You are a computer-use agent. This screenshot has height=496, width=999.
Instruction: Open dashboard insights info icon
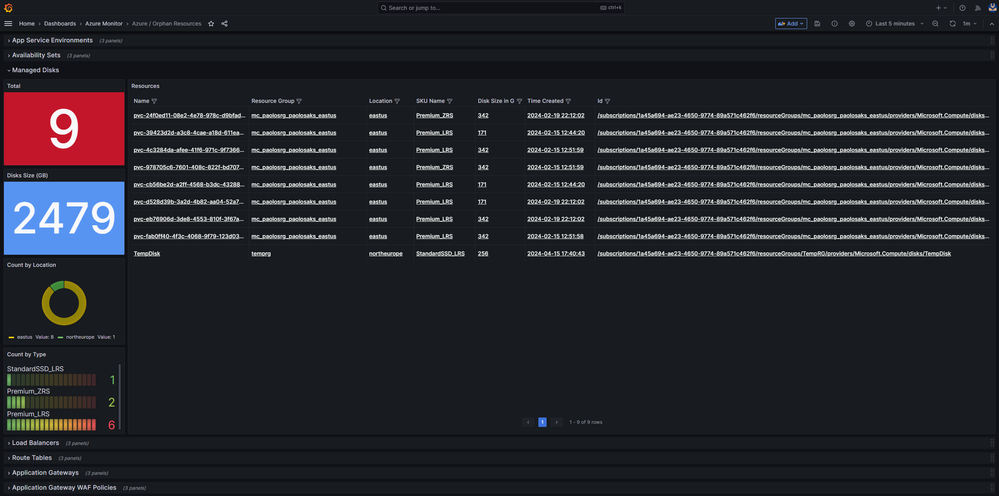point(835,24)
